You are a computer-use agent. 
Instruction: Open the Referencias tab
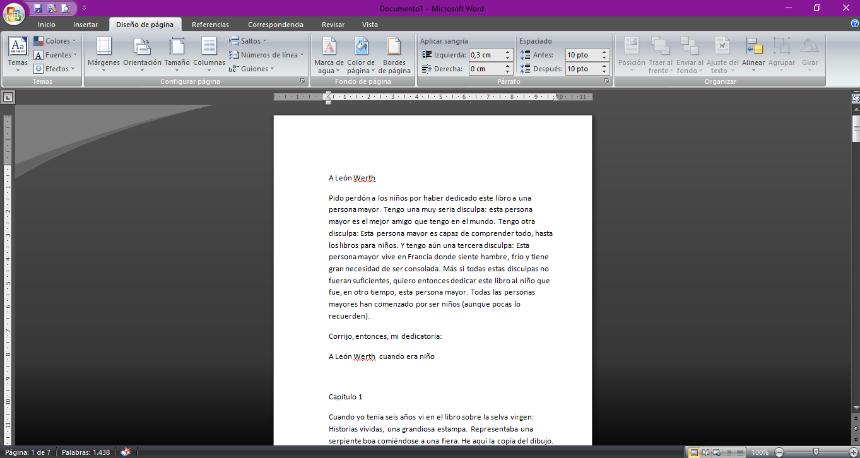tap(210, 24)
